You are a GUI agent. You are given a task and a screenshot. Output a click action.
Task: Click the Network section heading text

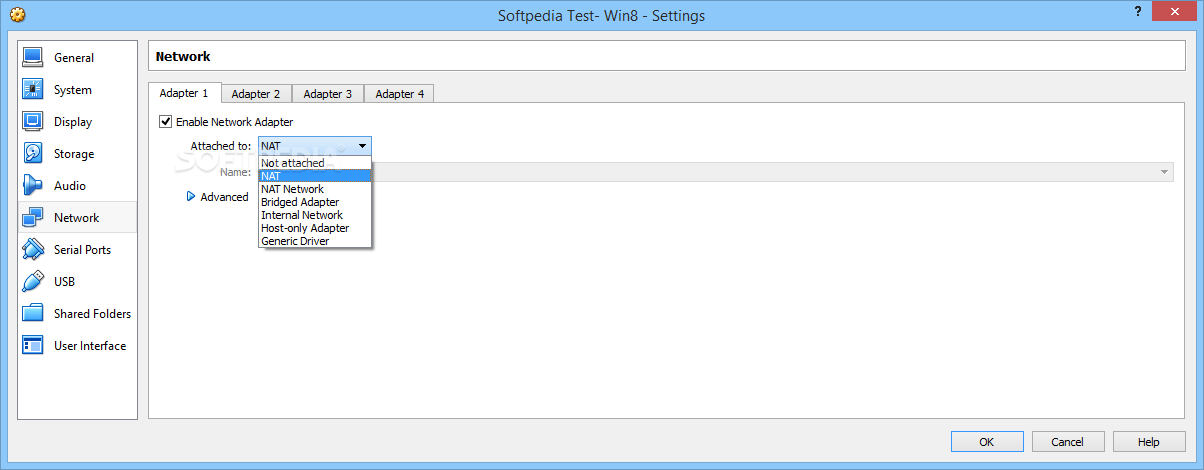click(183, 57)
